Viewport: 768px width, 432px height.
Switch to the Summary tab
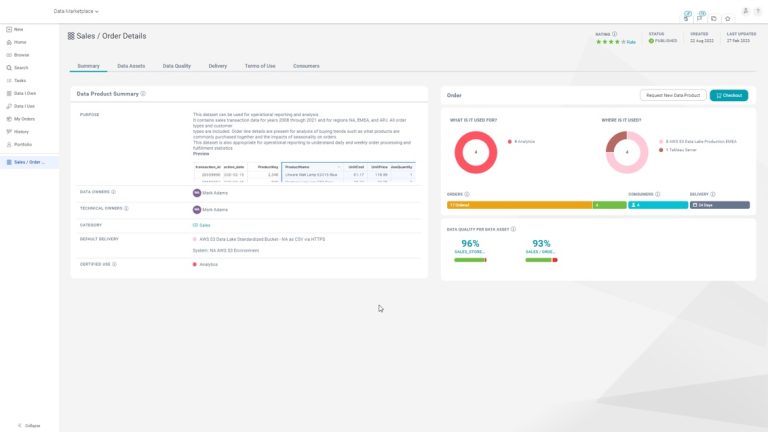coord(88,66)
